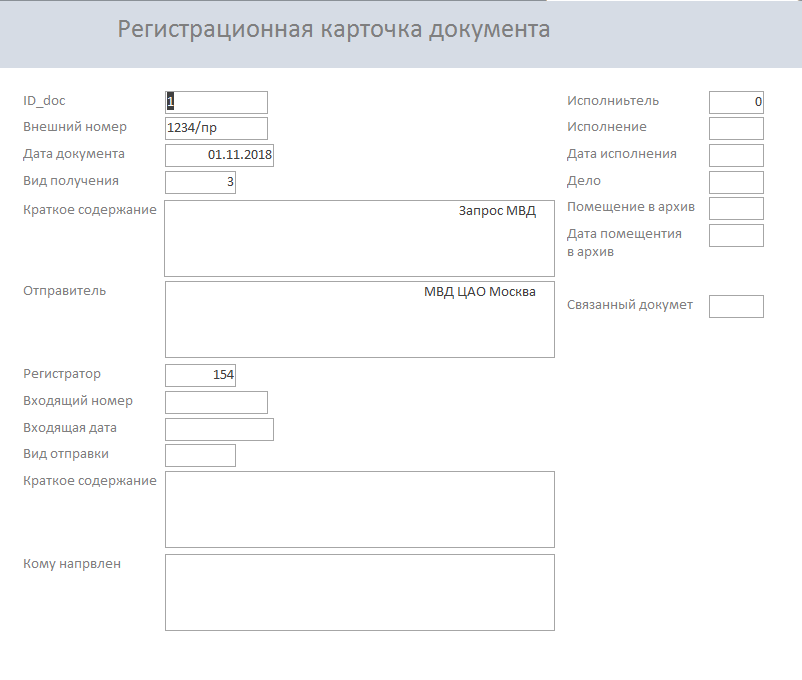
Task: Click the Входящая дата label
Action: click(x=70, y=428)
